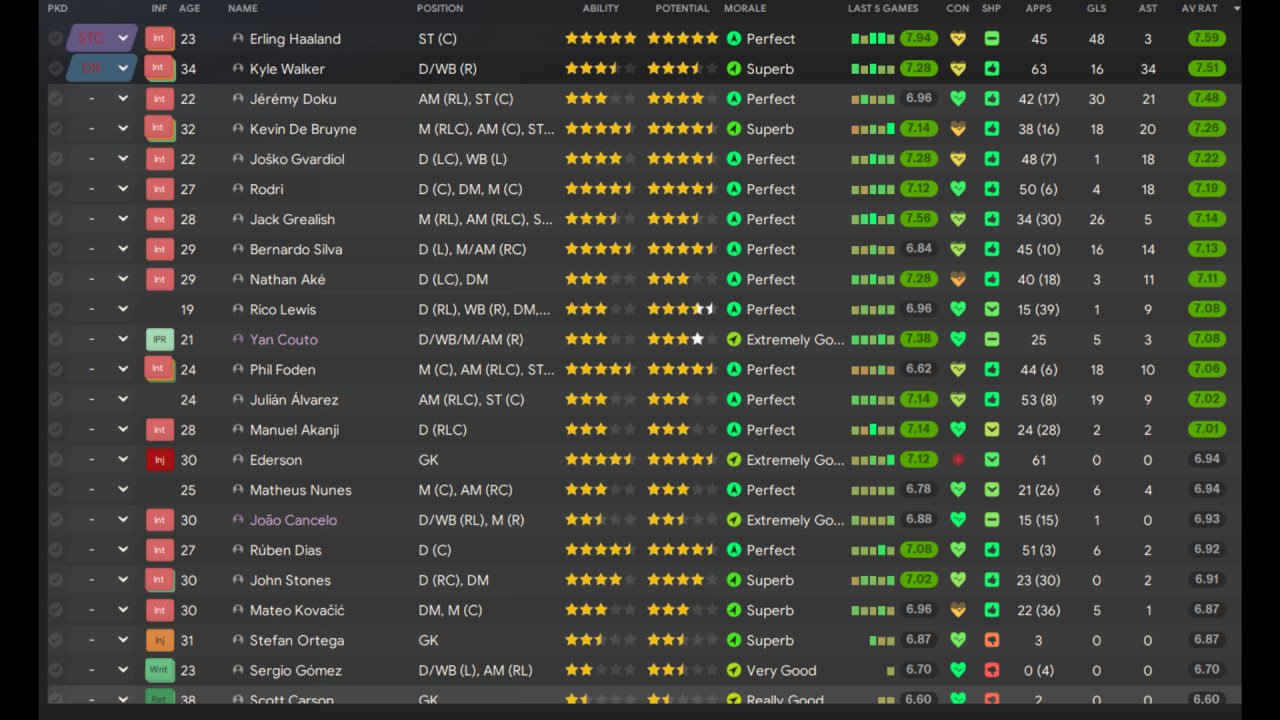The height and width of the screenshot is (720, 1280).
Task: Open the player info icon beside Rodri
Action: [238, 189]
